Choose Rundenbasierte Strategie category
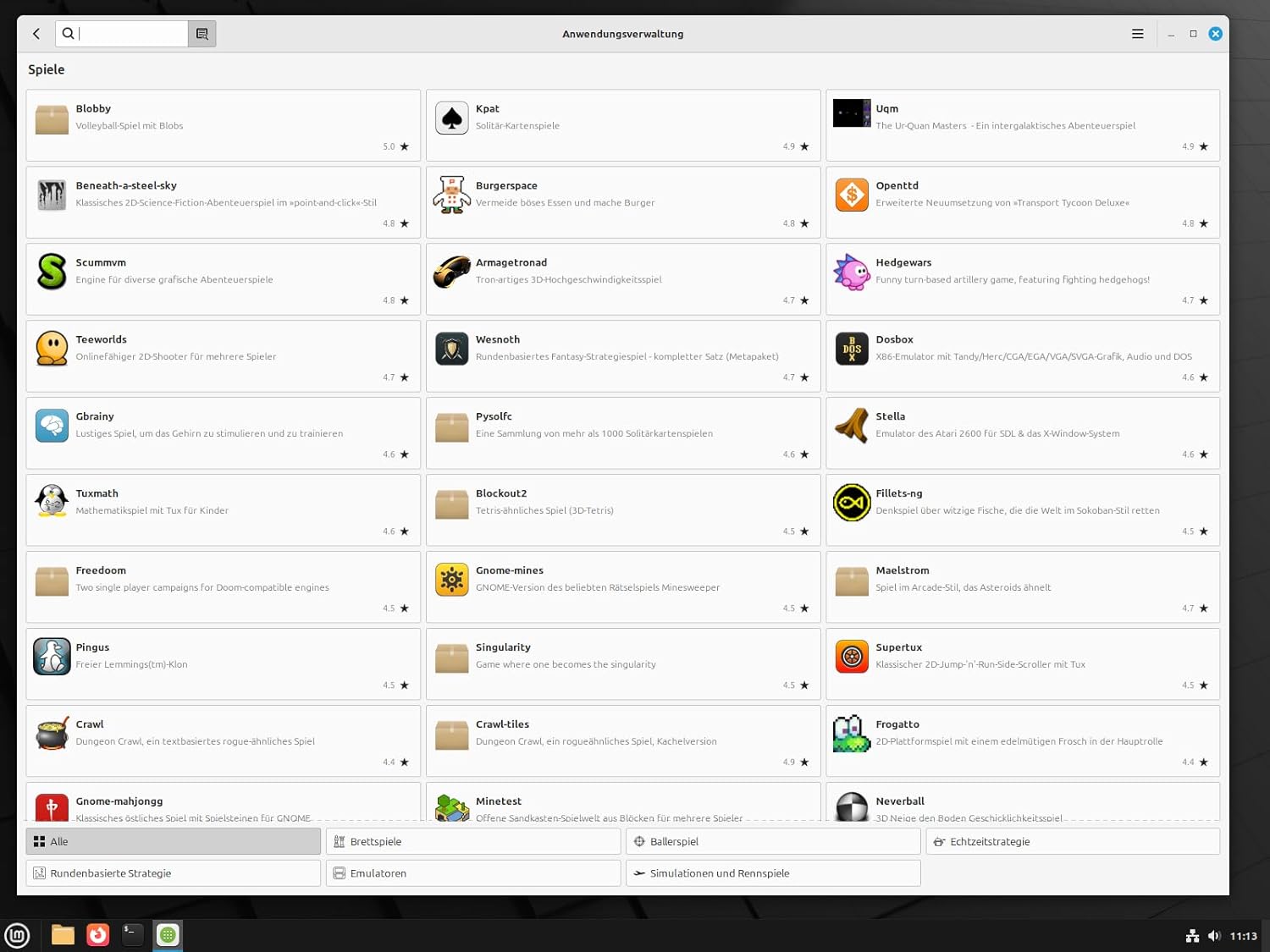Image resolution: width=1270 pixels, height=952 pixels. 174,873
